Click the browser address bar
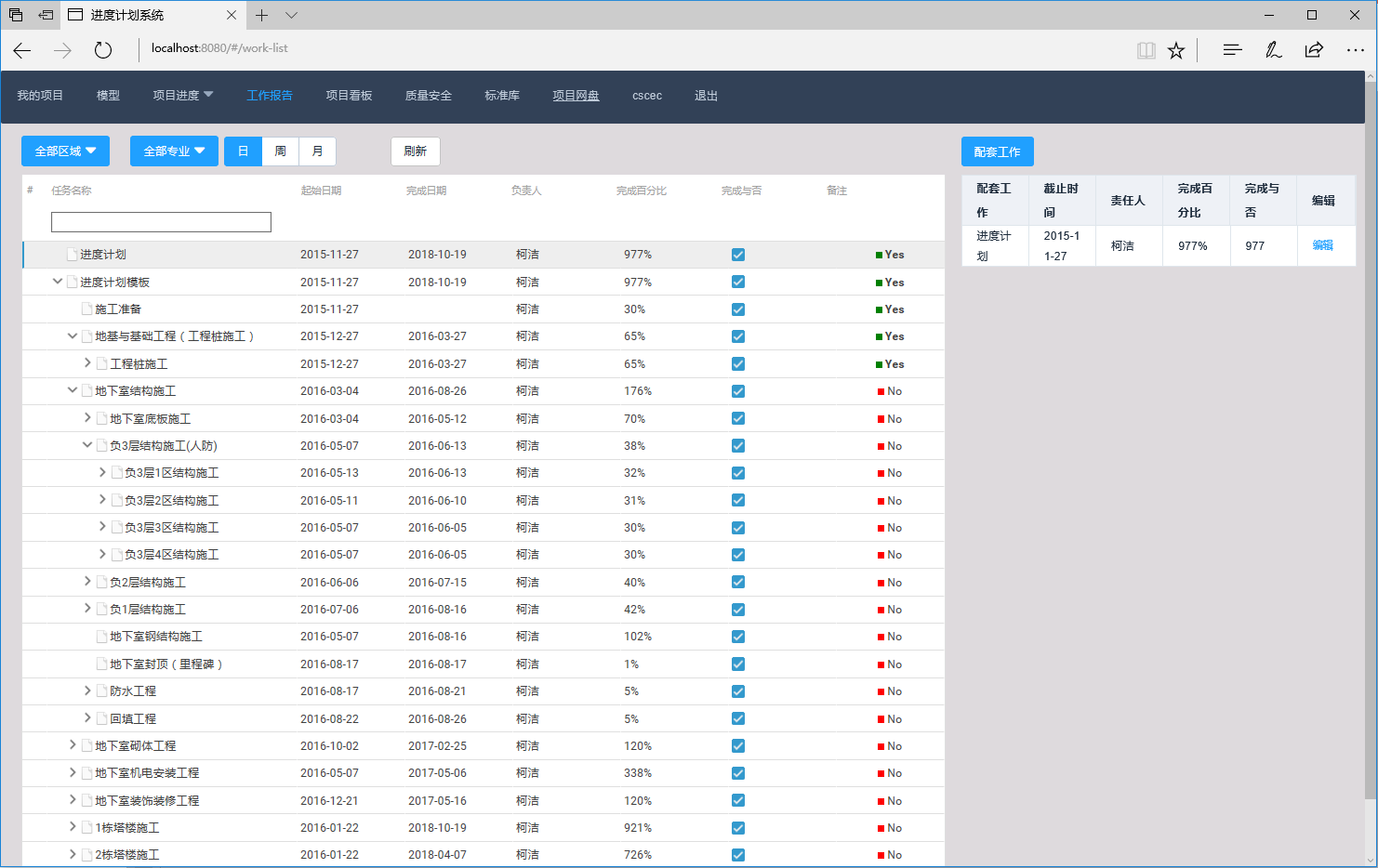 click(632, 48)
